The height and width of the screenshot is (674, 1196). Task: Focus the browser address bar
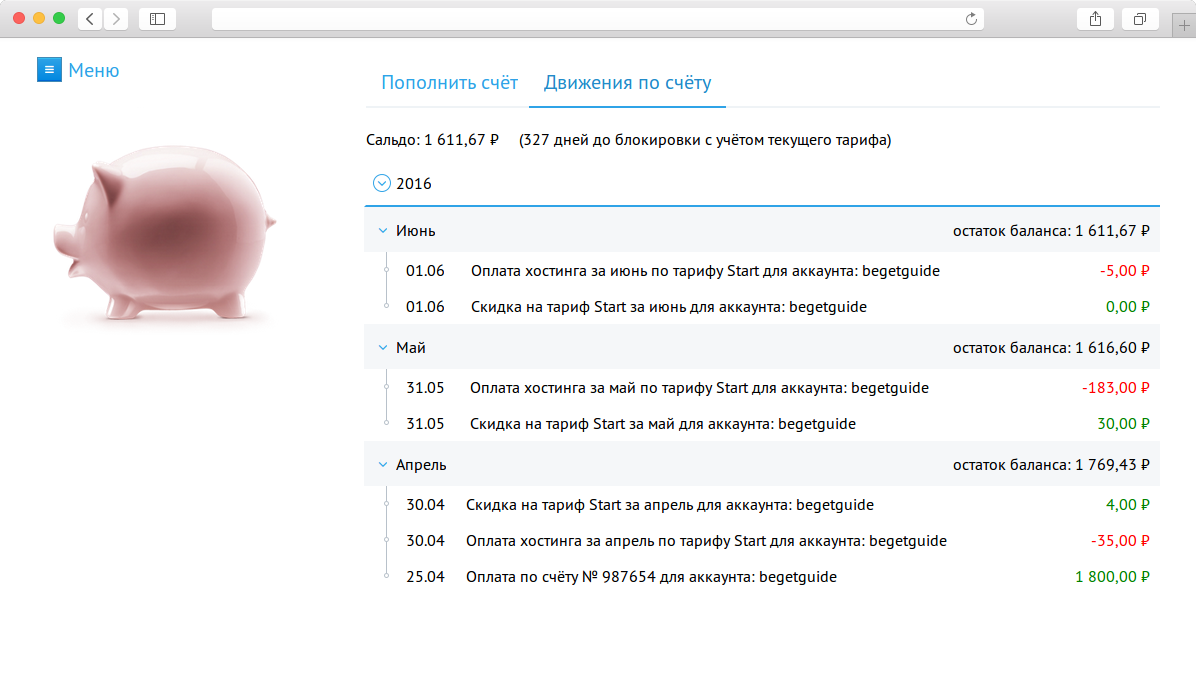(597, 19)
